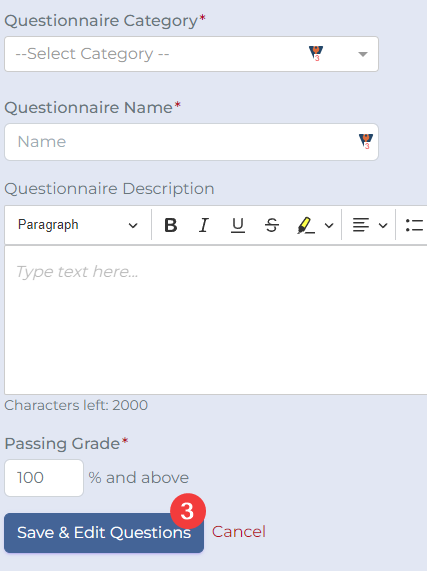Screen dimensions: 427x571
Task: Click the yellow highlight marker icon
Action: [x=306, y=225]
